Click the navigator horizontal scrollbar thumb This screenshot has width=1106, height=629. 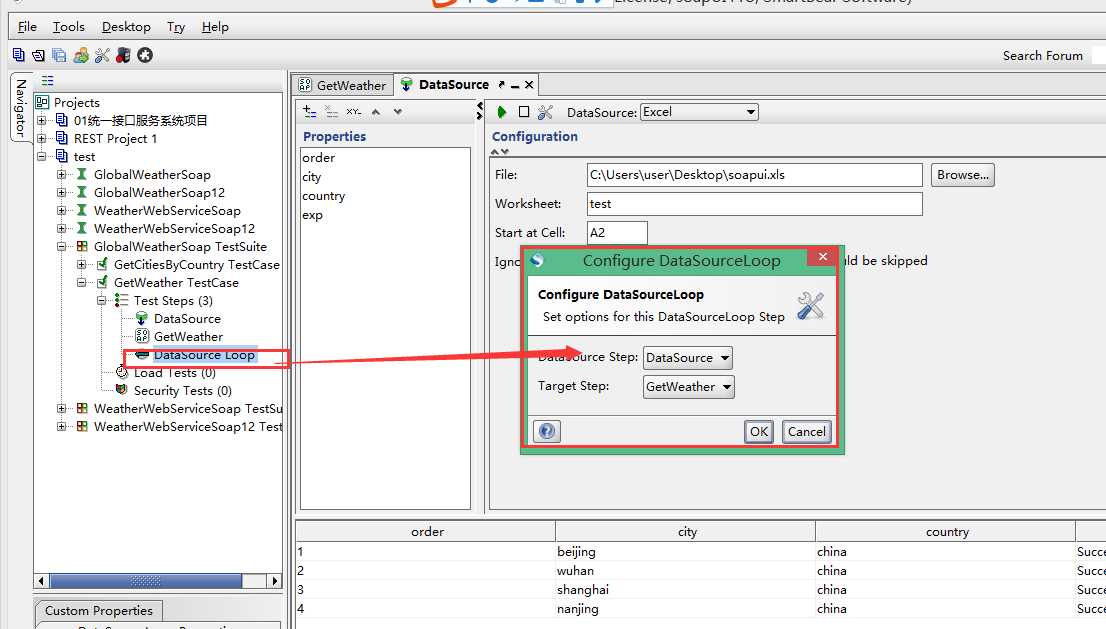pos(146,581)
